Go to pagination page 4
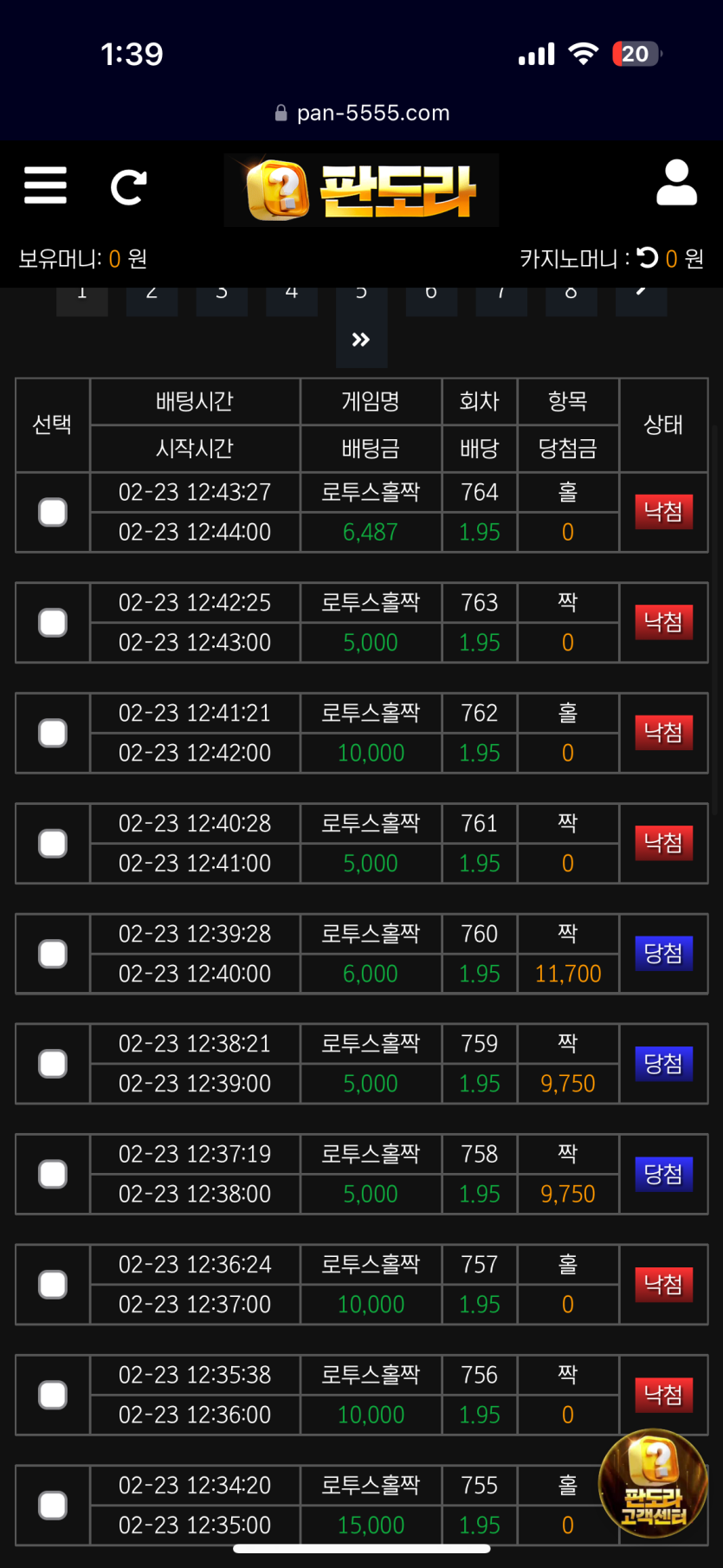The height and width of the screenshot is (1568, 723). [291, 295]
